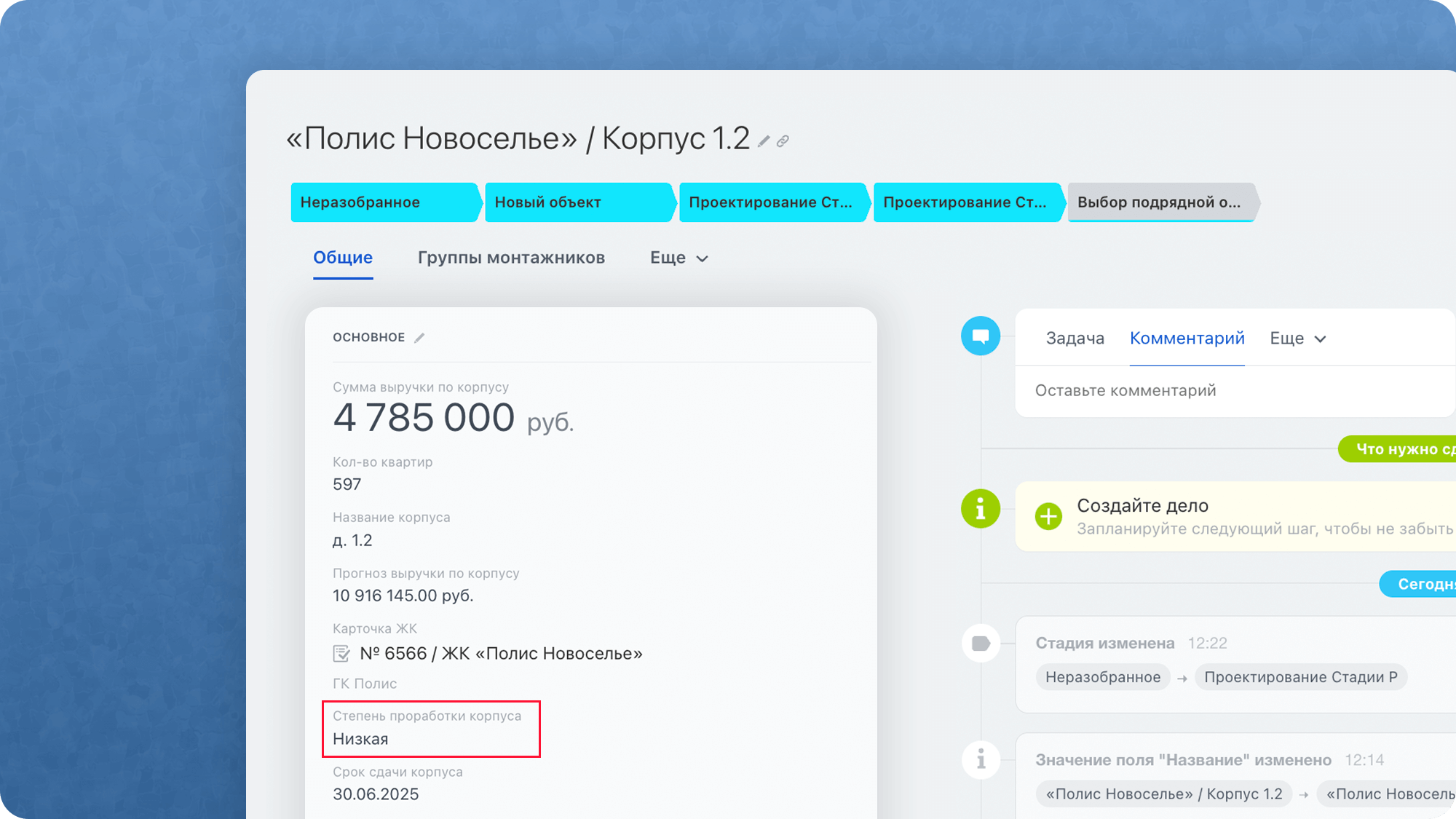Edit the ОСНОВНОЕ section fields
1456x819 pixels.
click(421, 337)
